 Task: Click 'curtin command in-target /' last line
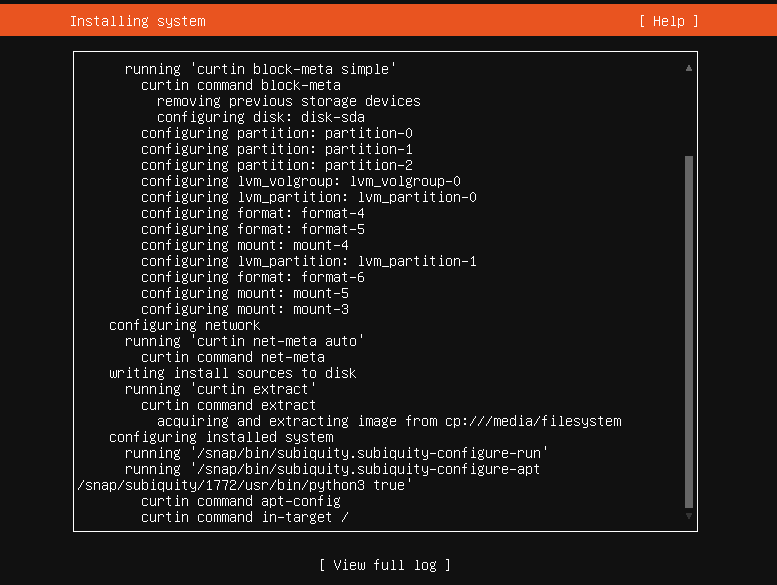click(245, 517)
